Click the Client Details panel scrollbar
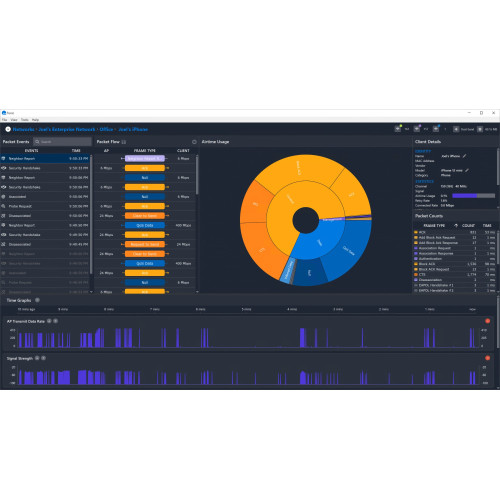The height and width of the screenshot is (500, 500). [x=498, y=167]
